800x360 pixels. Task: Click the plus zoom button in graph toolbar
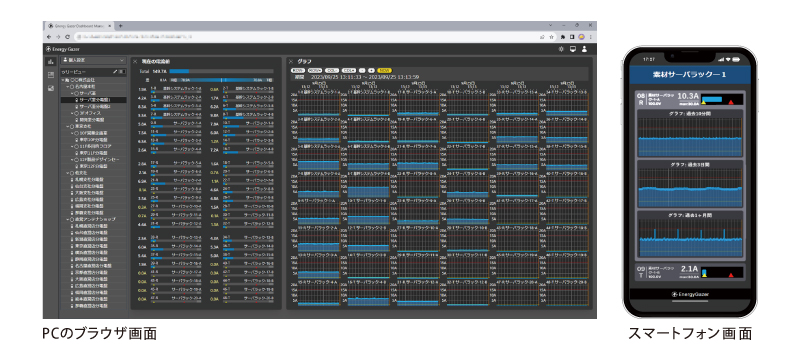(x=371, y=70)
